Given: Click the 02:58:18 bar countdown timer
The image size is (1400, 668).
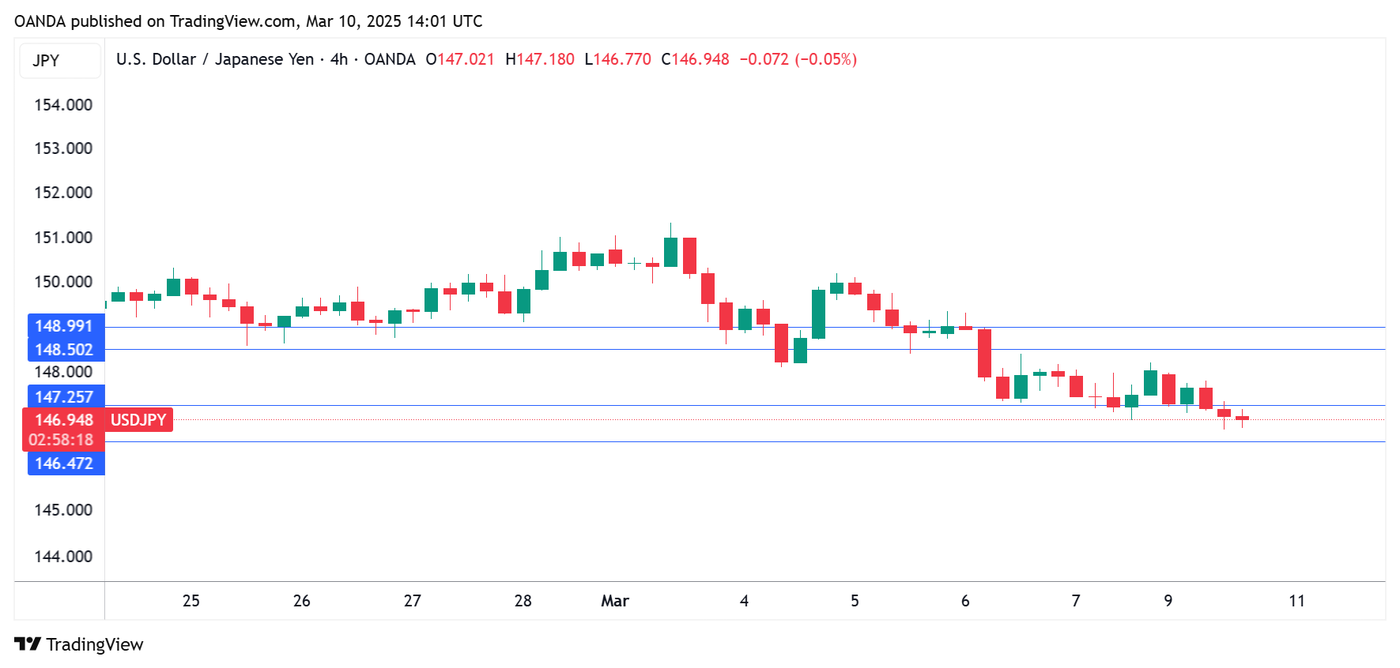Looking at the screenshot, I should 64,439.
